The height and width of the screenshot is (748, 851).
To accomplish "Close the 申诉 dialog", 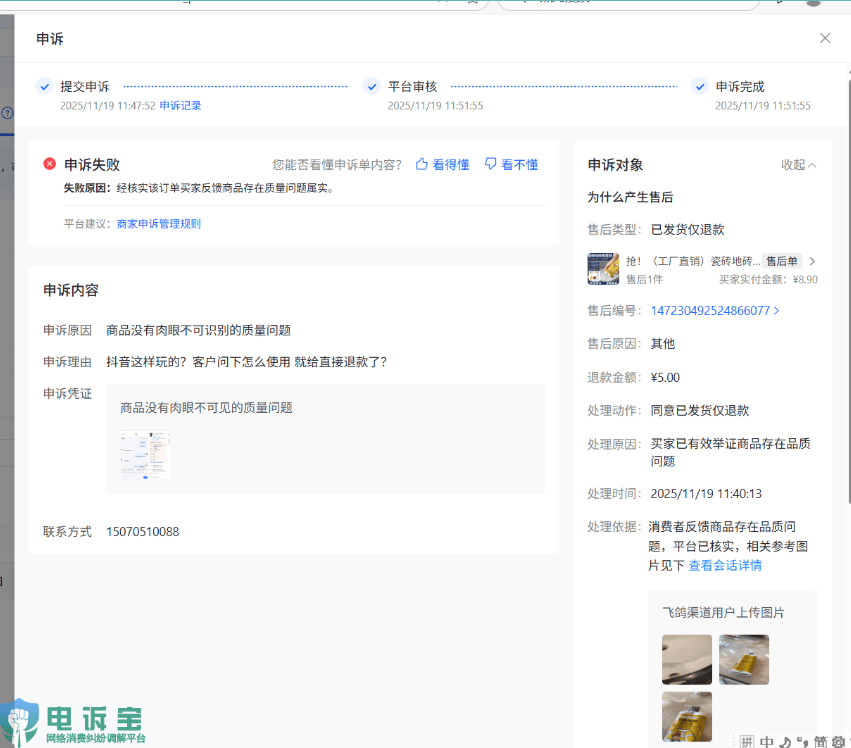I will [x=825, y=38].
